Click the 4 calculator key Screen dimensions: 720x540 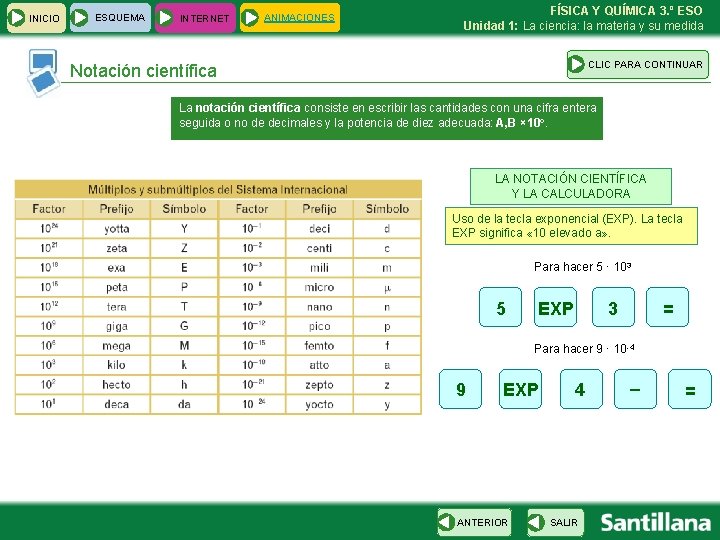581,389
